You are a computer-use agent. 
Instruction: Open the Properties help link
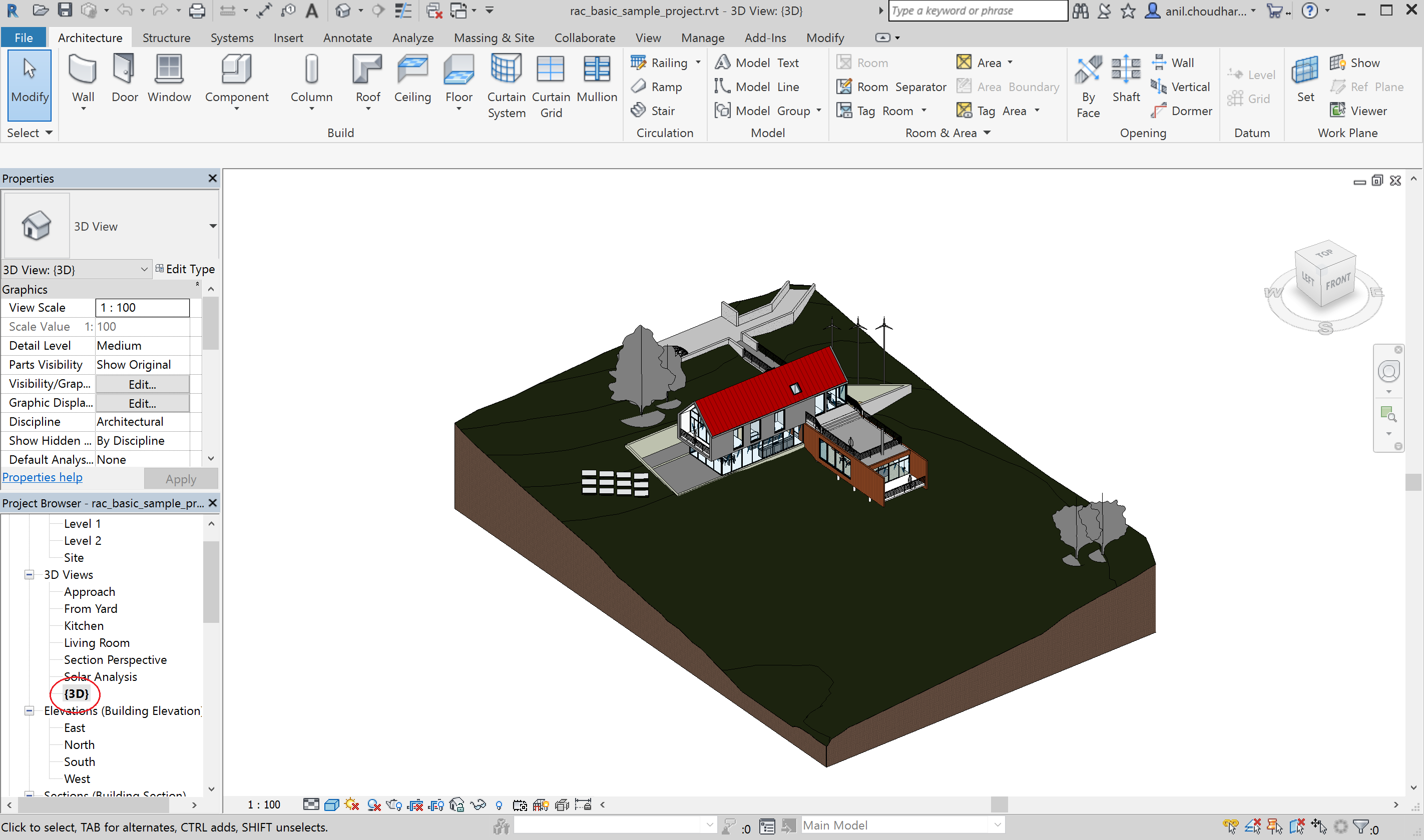(x=43, y=477)
